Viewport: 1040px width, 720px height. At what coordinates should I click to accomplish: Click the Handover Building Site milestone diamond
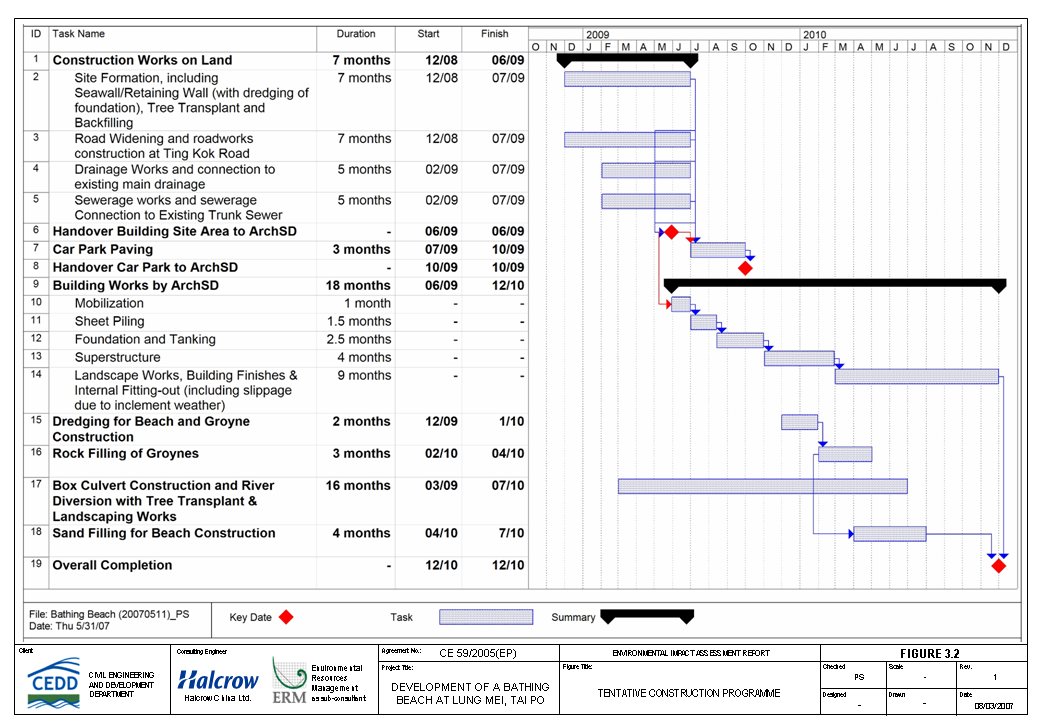click(x=672, y=232)
